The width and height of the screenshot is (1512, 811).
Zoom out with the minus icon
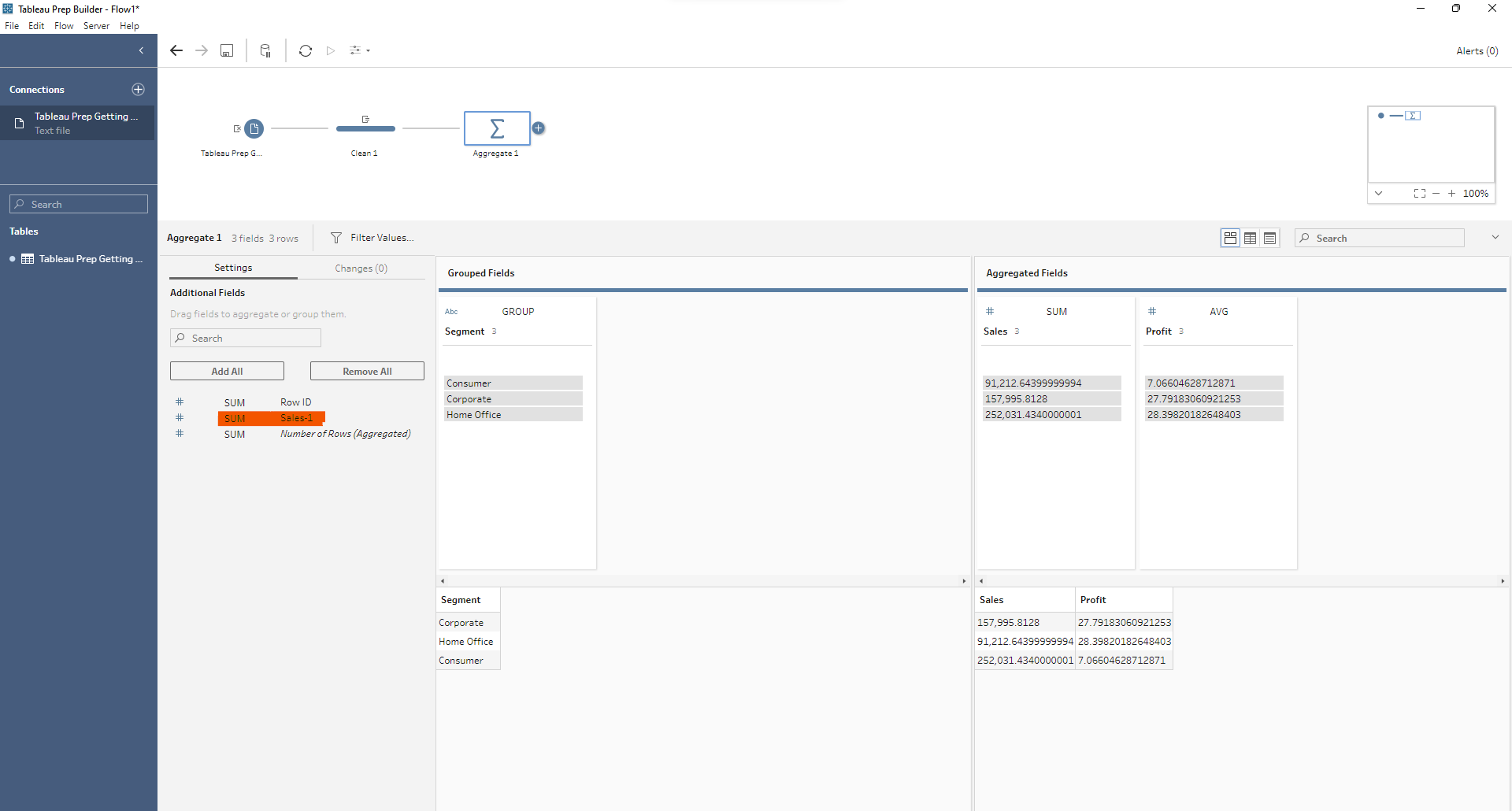point(1436,193)
